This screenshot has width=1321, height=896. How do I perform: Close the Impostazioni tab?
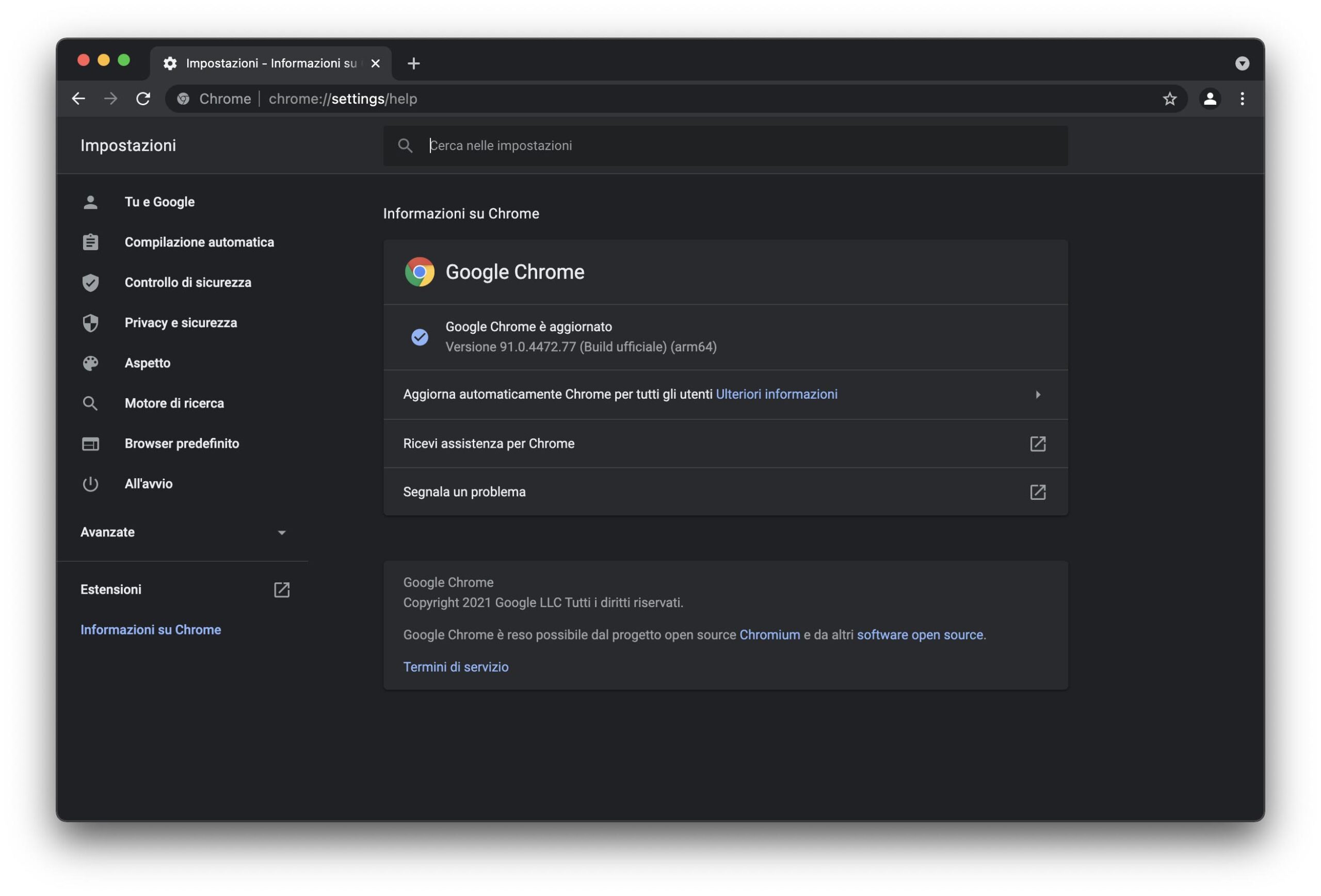375,63
